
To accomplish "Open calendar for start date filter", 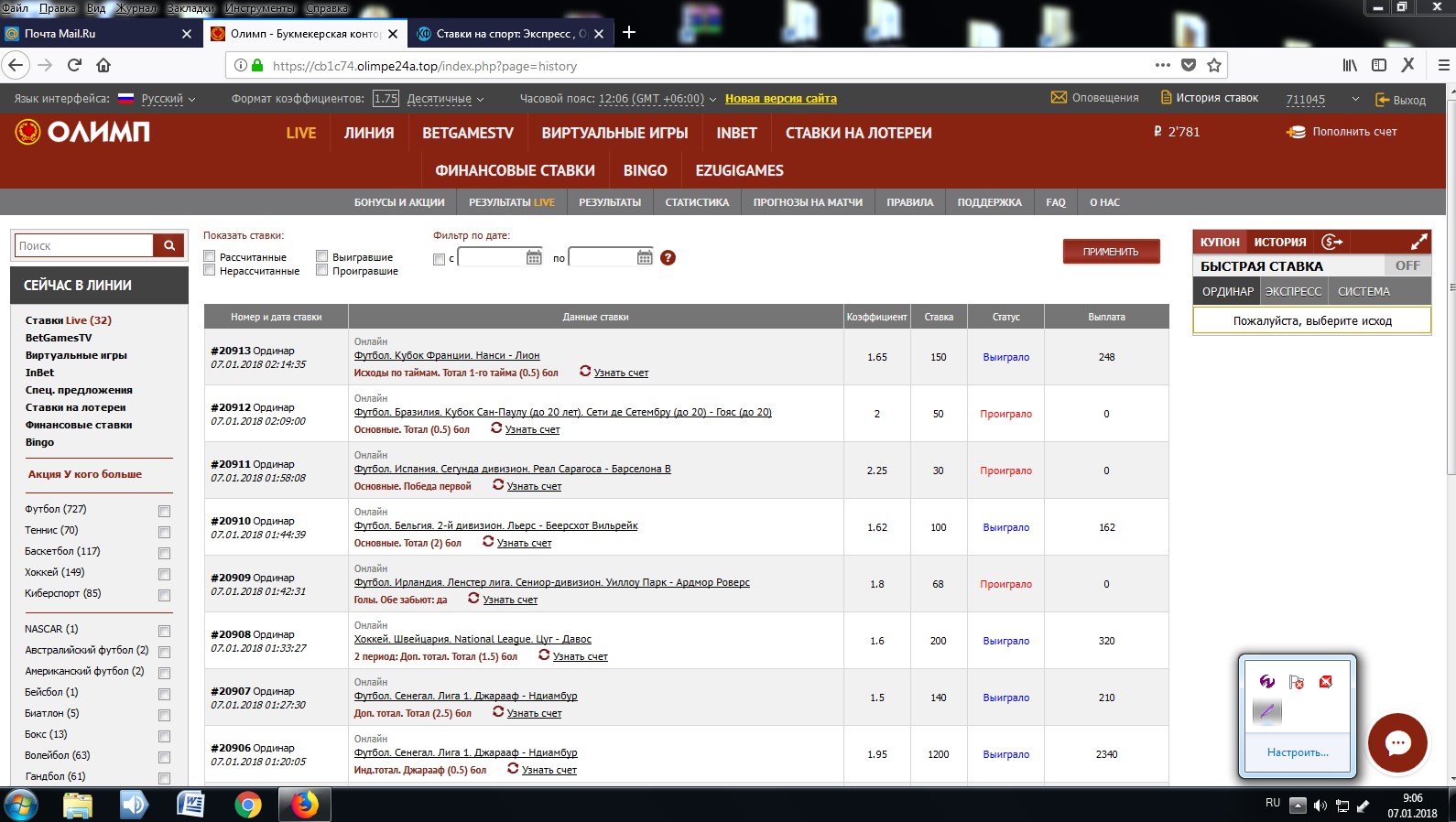I will 534,258.
